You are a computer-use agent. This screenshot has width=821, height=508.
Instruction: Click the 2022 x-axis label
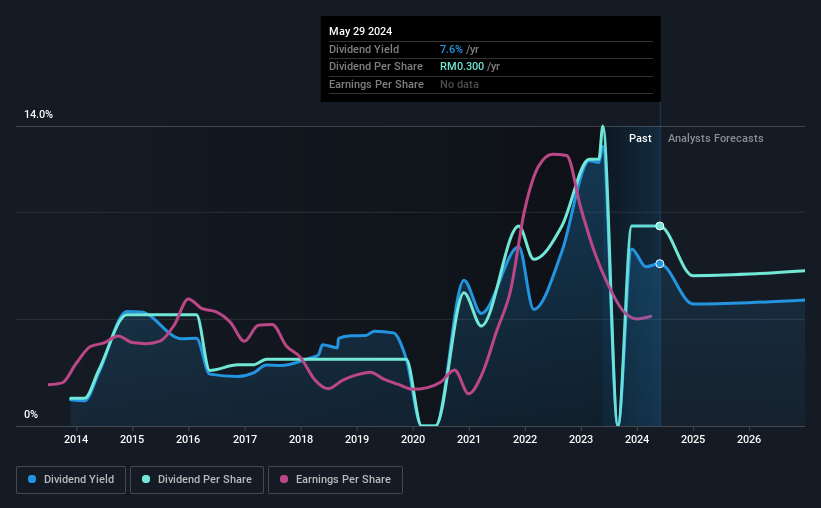(x=525, y=439)
